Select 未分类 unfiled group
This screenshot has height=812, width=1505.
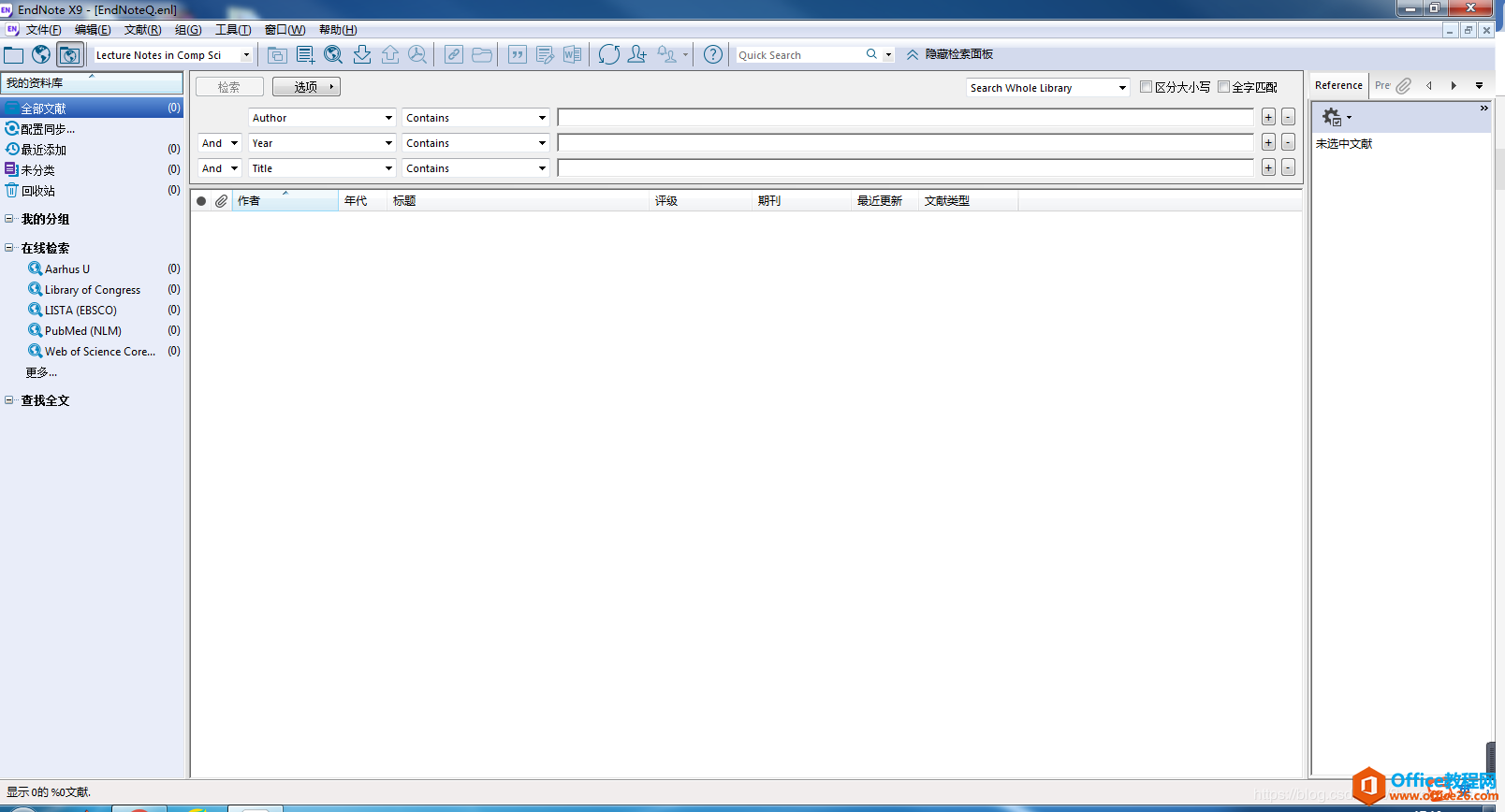click(x=92, y=170)
